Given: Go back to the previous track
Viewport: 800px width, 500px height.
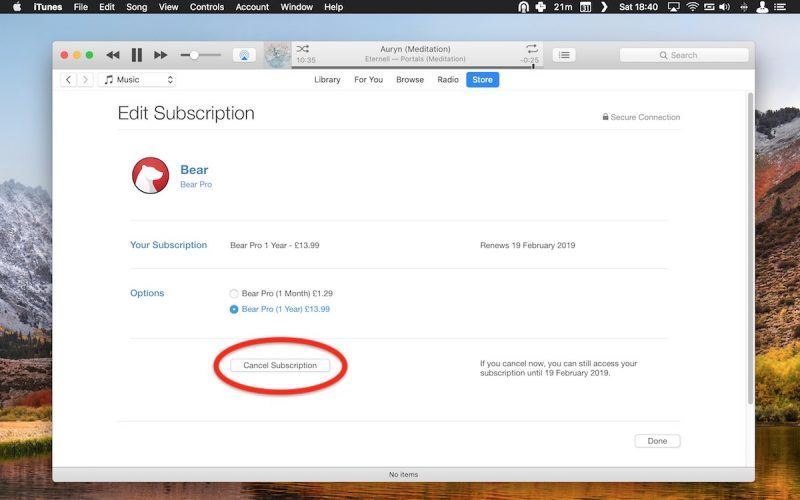Looking at the screenshot, I should (113, 55).
